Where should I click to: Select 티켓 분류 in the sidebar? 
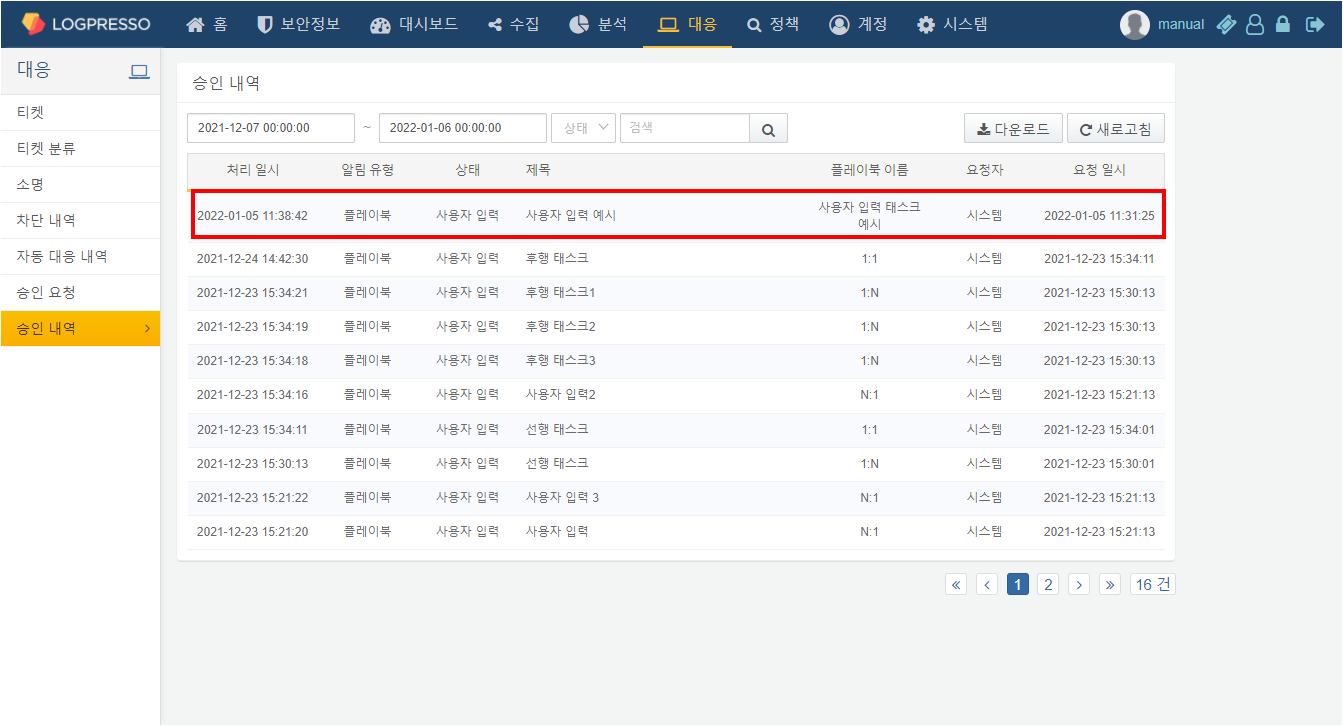(x=80, y=149)
